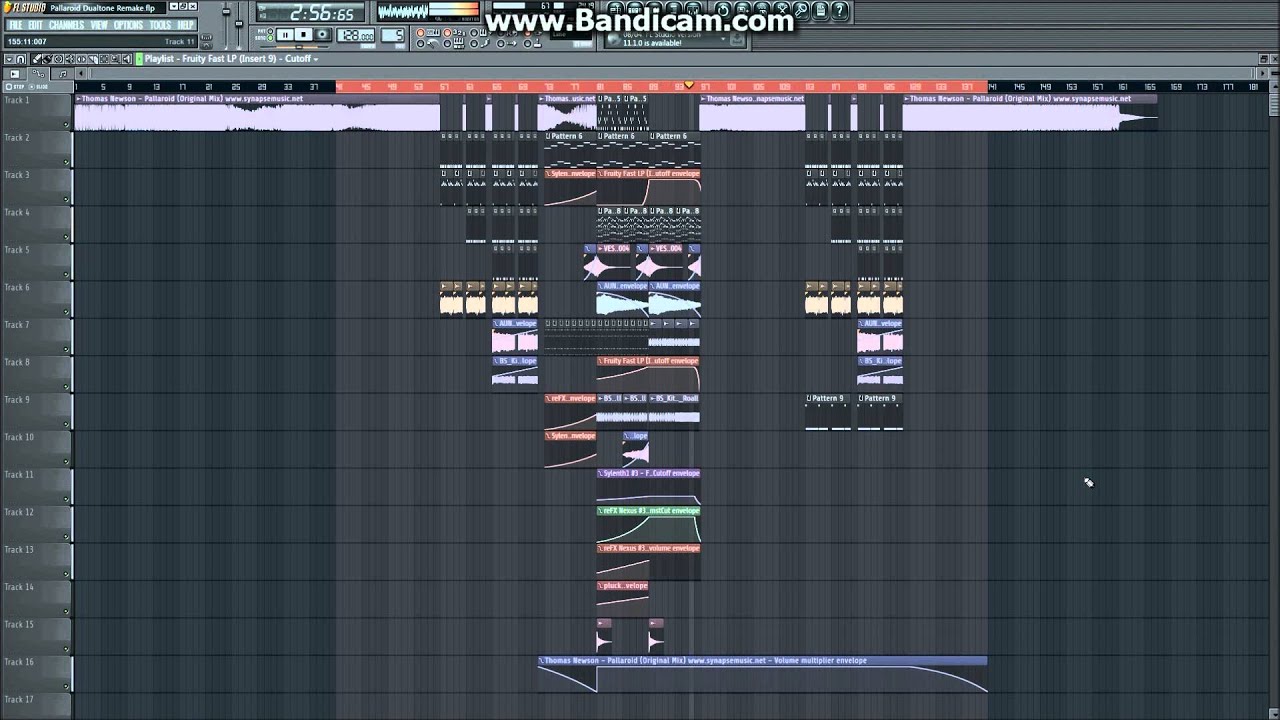The height and width of the screenshot is (720, 1280).
Task: Click the pen icon in recording panel bottom row
Action: pyautogui.click(x=485, y=44)
